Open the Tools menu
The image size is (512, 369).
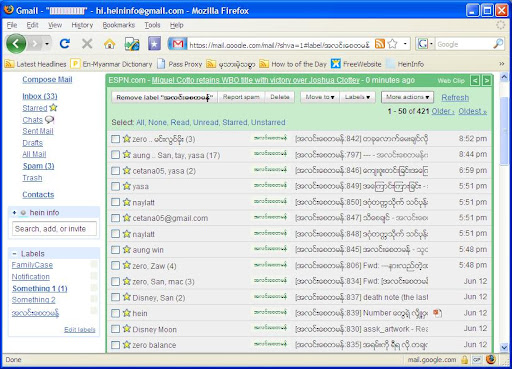[152, 25]
